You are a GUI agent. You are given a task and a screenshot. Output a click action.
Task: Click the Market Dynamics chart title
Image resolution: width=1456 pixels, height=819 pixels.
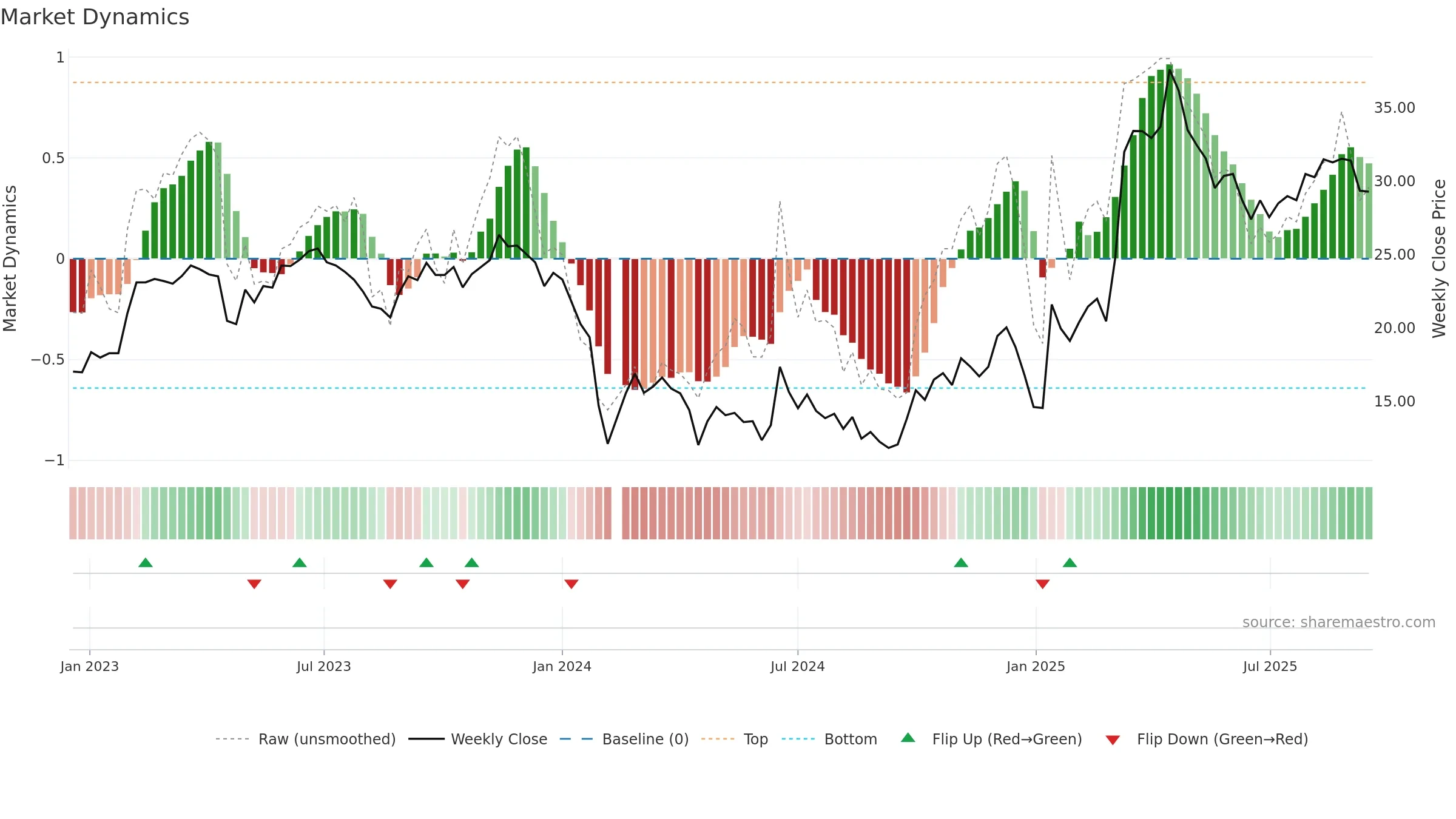tap(95, 17)
